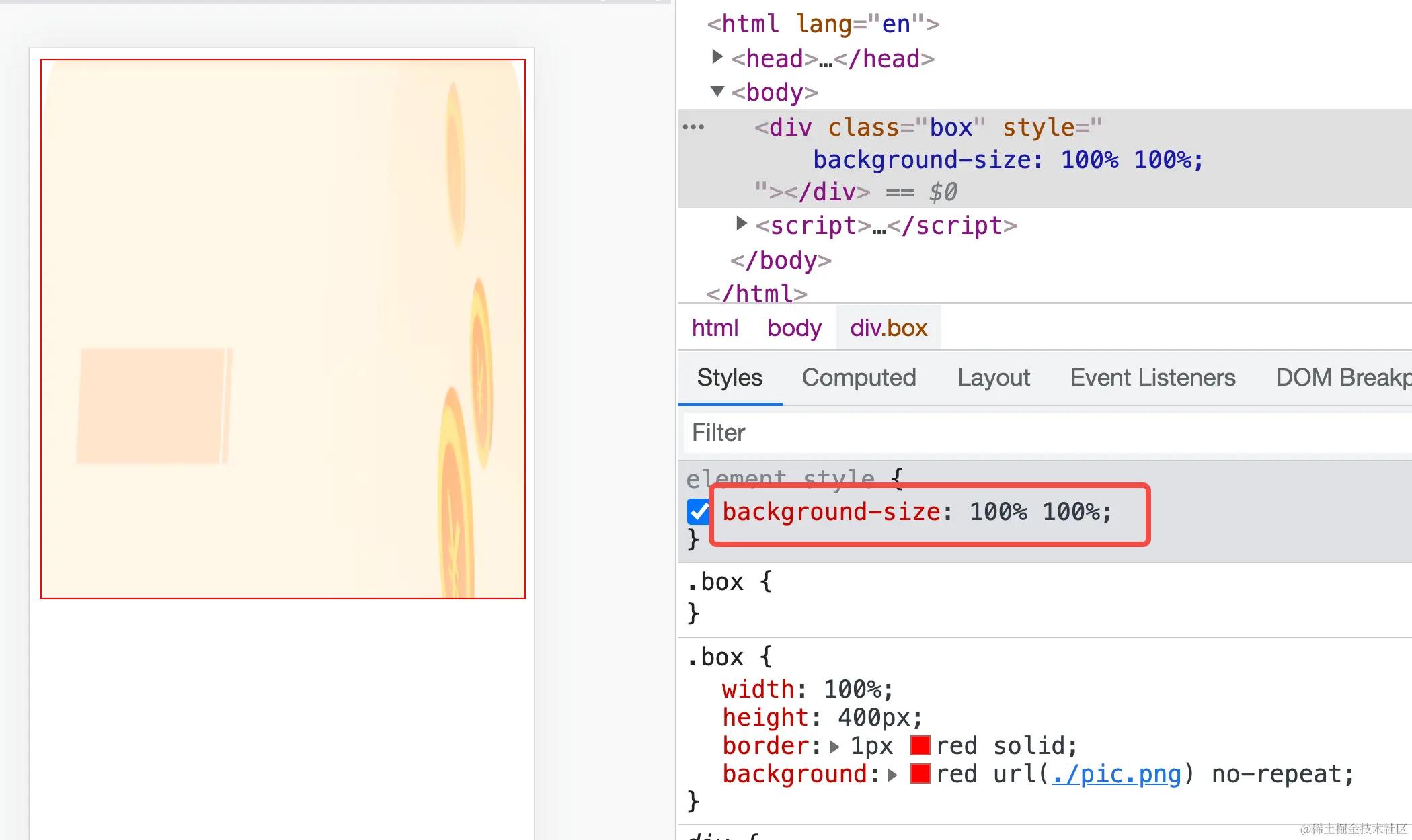
Task: Select div.box in the breadcrumb bar
Action: click(x=888, y=328)
